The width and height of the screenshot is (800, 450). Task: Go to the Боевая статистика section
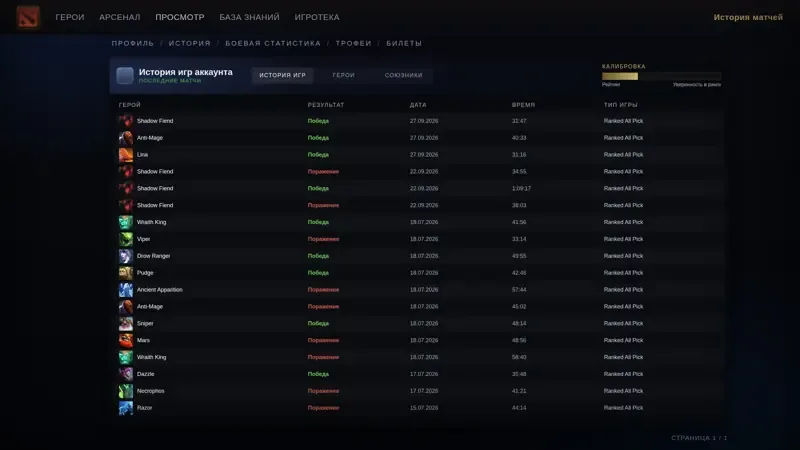pos(273,43)
